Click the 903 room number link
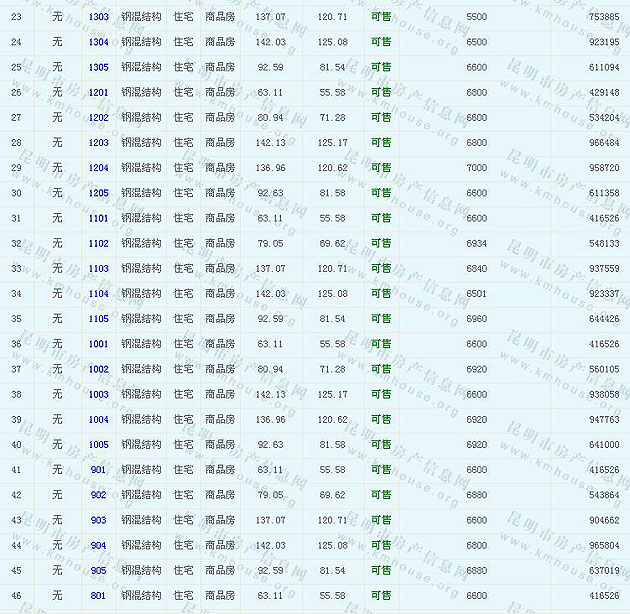This screenshot has width=630, height=614. pyautogui.click(x=98, y=520)
